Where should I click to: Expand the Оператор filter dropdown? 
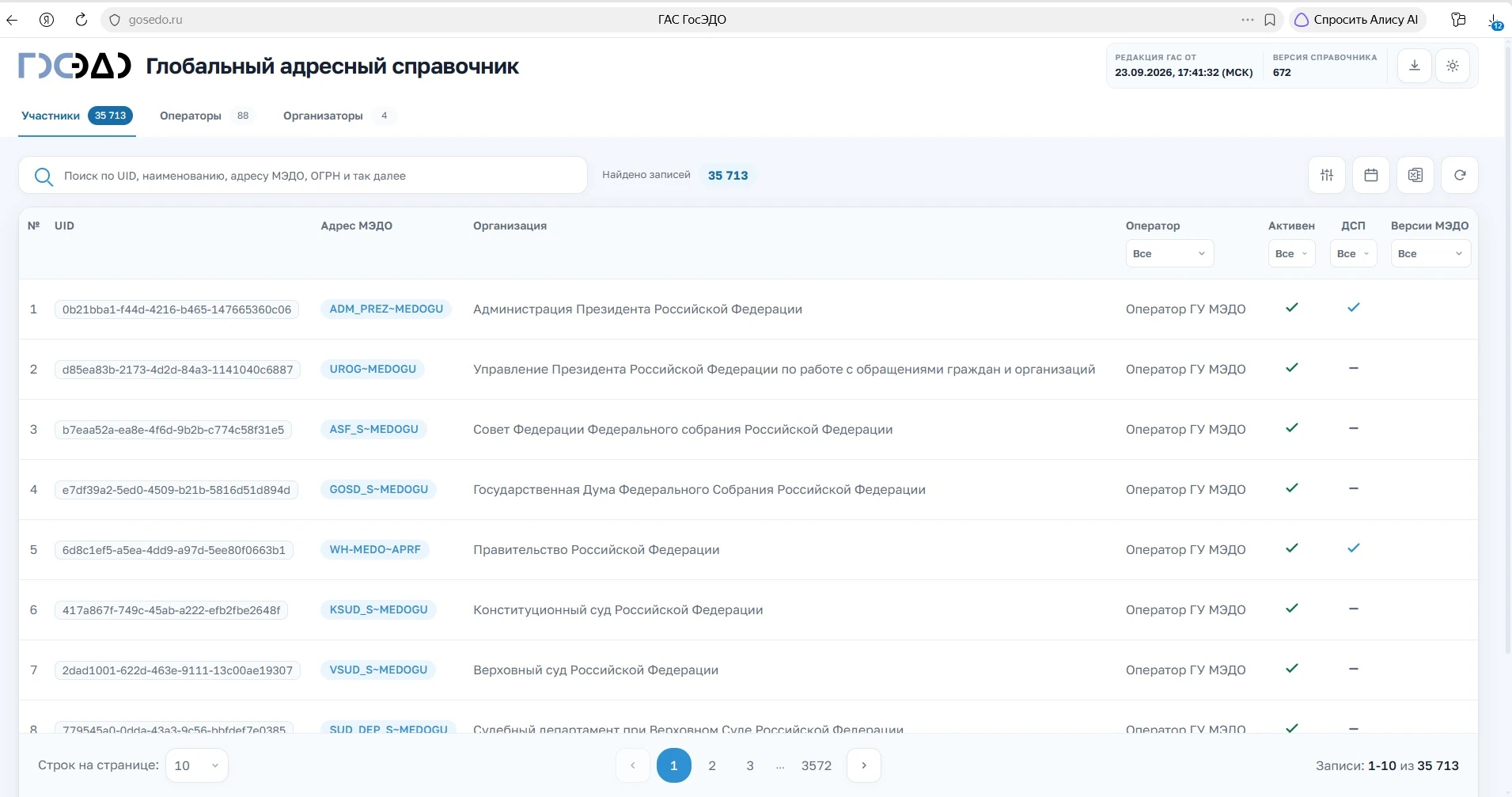pos(1169,253)
